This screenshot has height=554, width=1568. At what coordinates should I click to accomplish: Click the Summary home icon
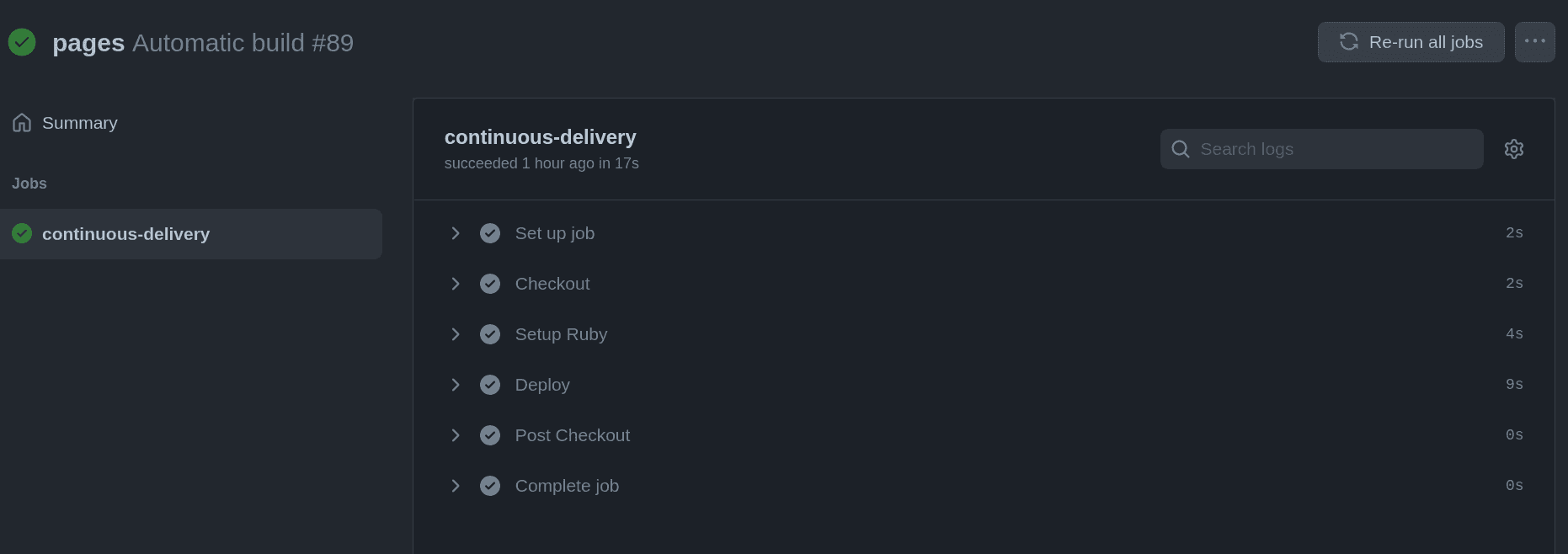[22, 123]
